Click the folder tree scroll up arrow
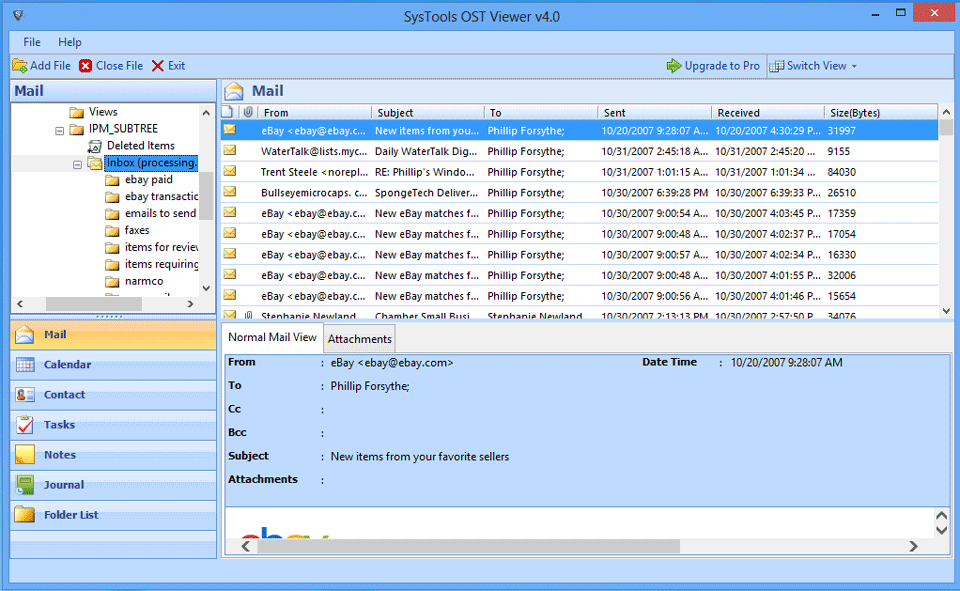 pos(206,113)
